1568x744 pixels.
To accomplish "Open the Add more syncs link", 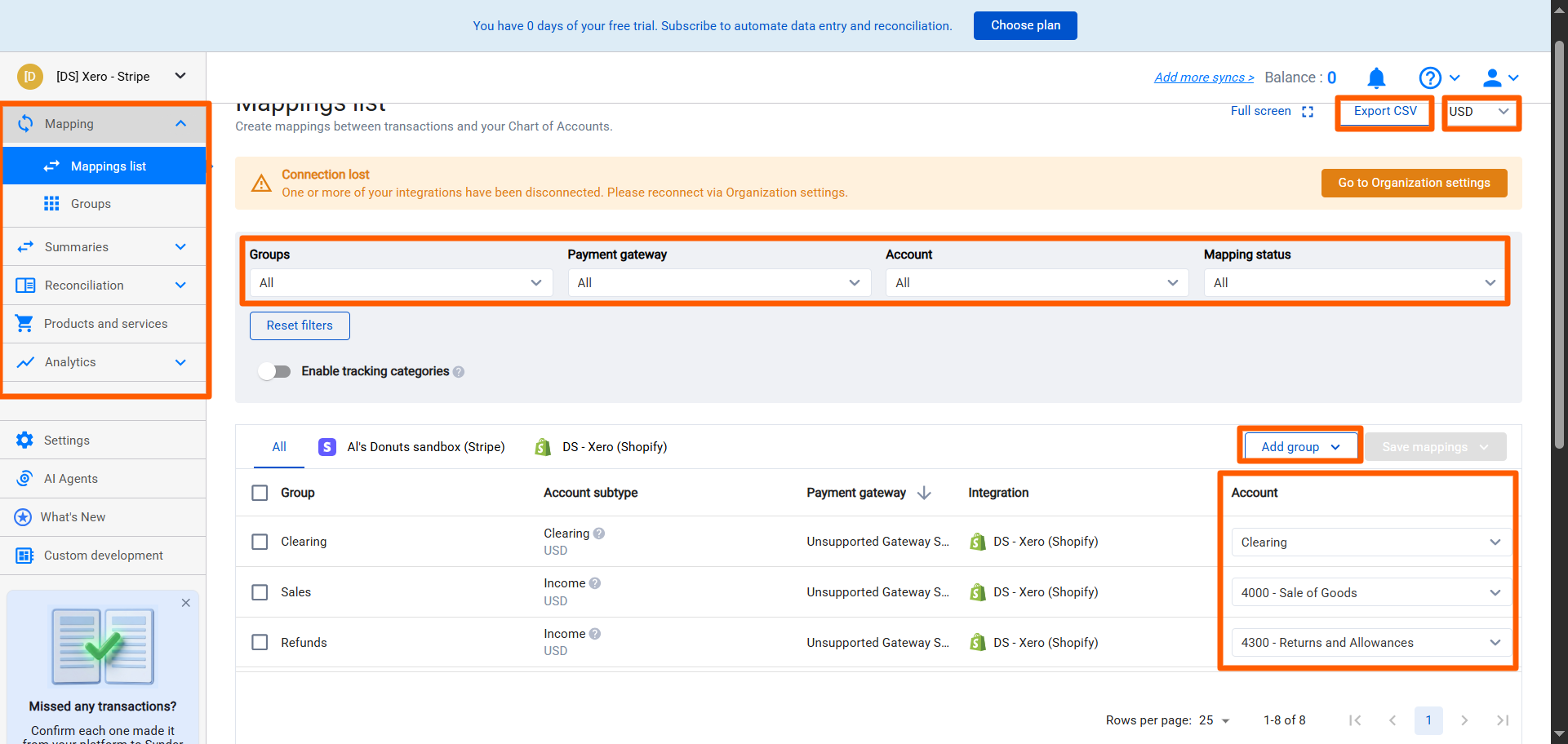I will (x=1204, y=77).
